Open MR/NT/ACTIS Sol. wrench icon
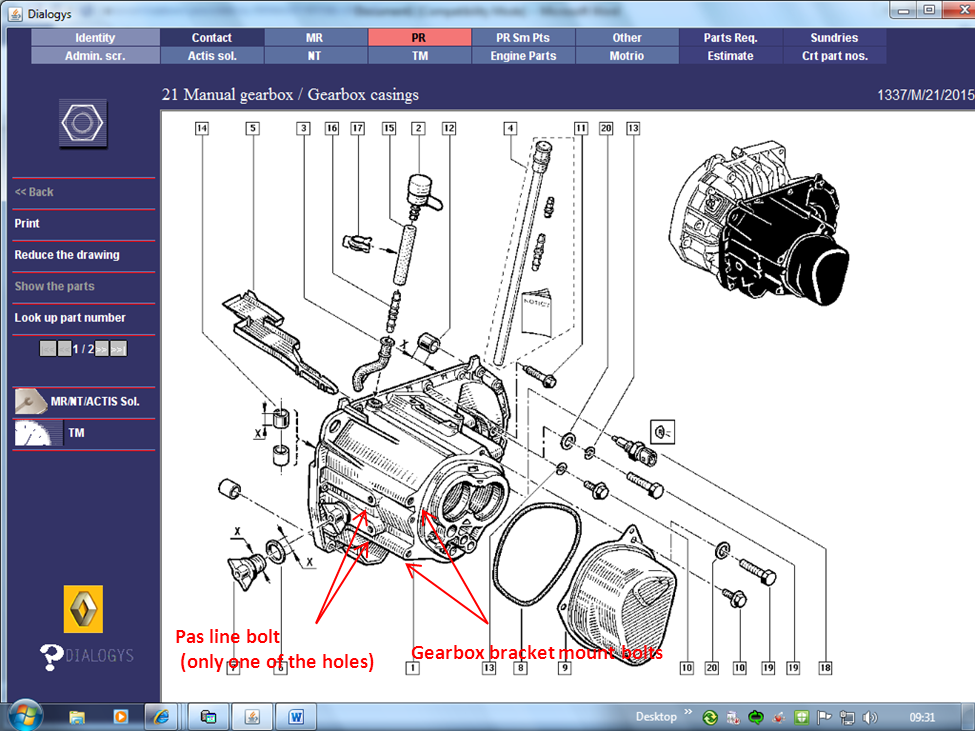The height and width of the screenshot is (731, 975). [x=30, y=401]
